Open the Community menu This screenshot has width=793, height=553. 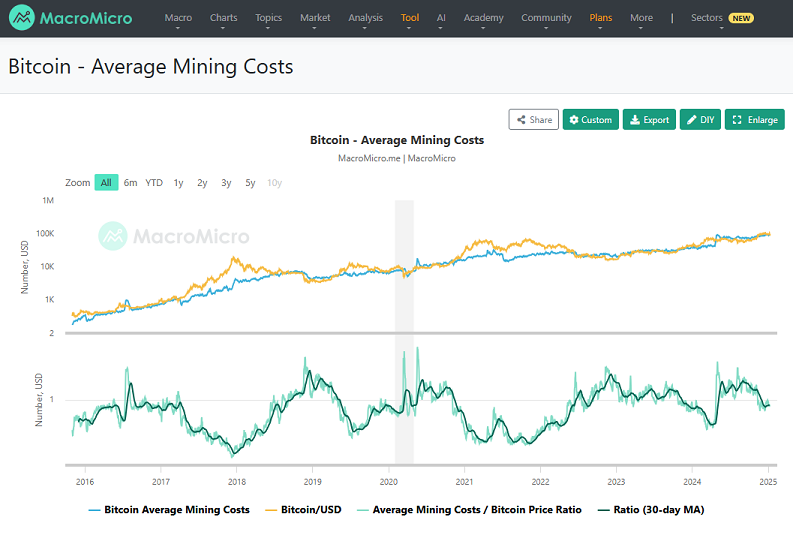(x=546, y=18)
